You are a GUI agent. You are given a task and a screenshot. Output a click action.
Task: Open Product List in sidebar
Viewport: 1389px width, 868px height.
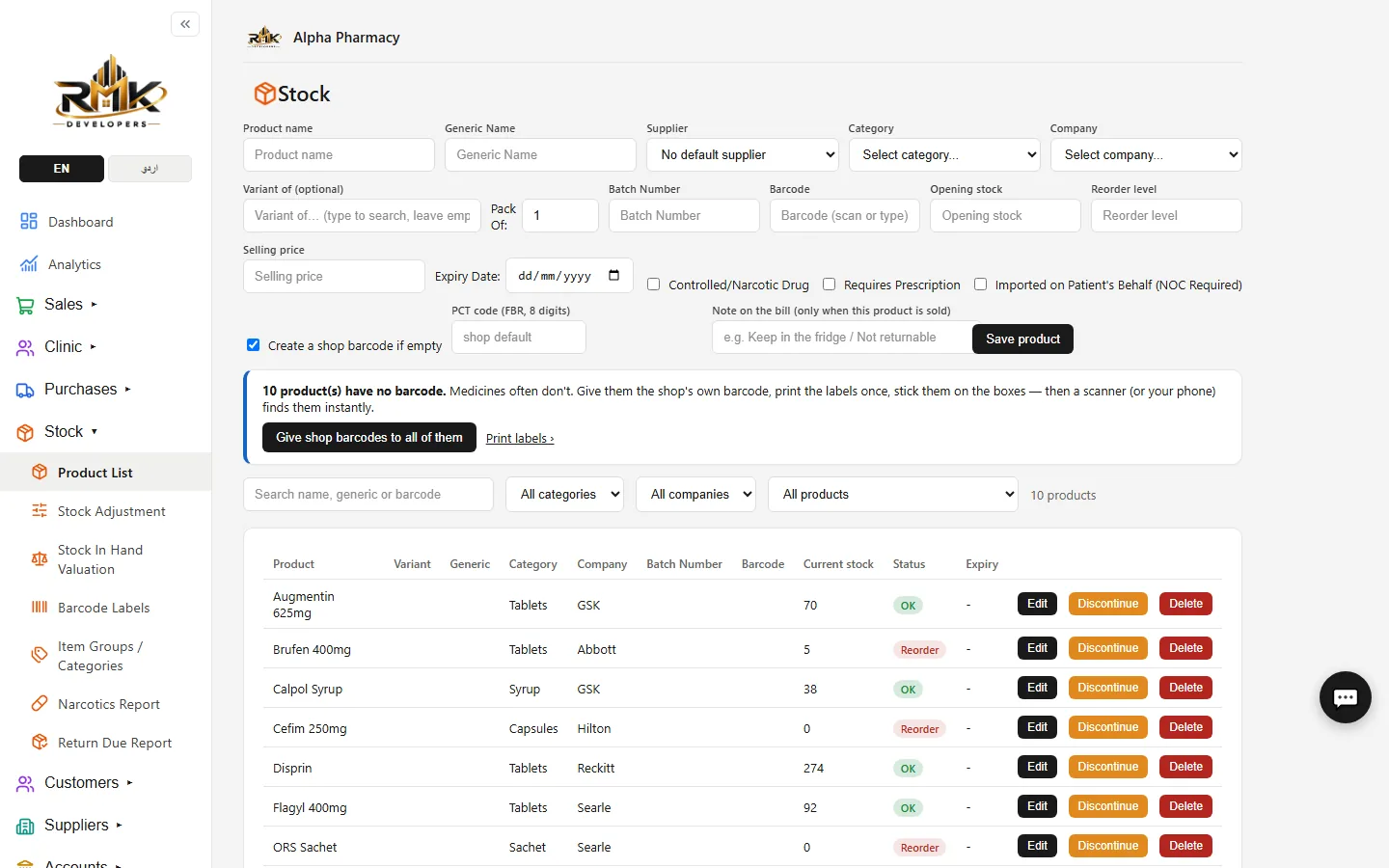(x=106, y=473)
